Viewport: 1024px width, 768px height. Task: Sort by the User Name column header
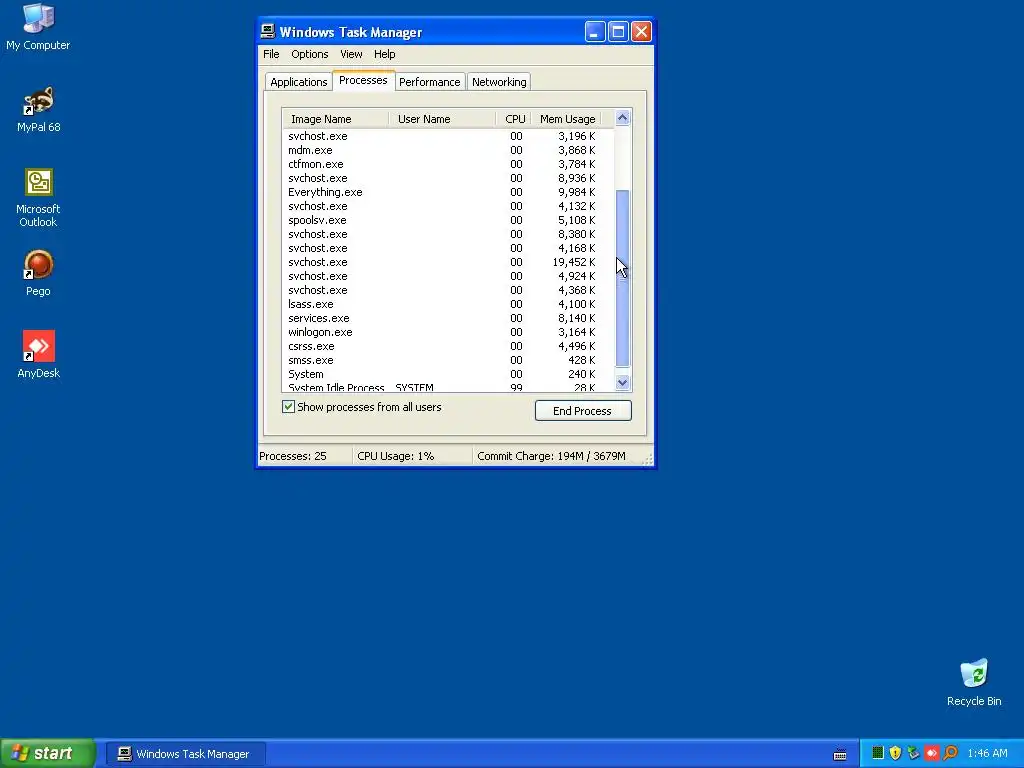click(442, 119)
